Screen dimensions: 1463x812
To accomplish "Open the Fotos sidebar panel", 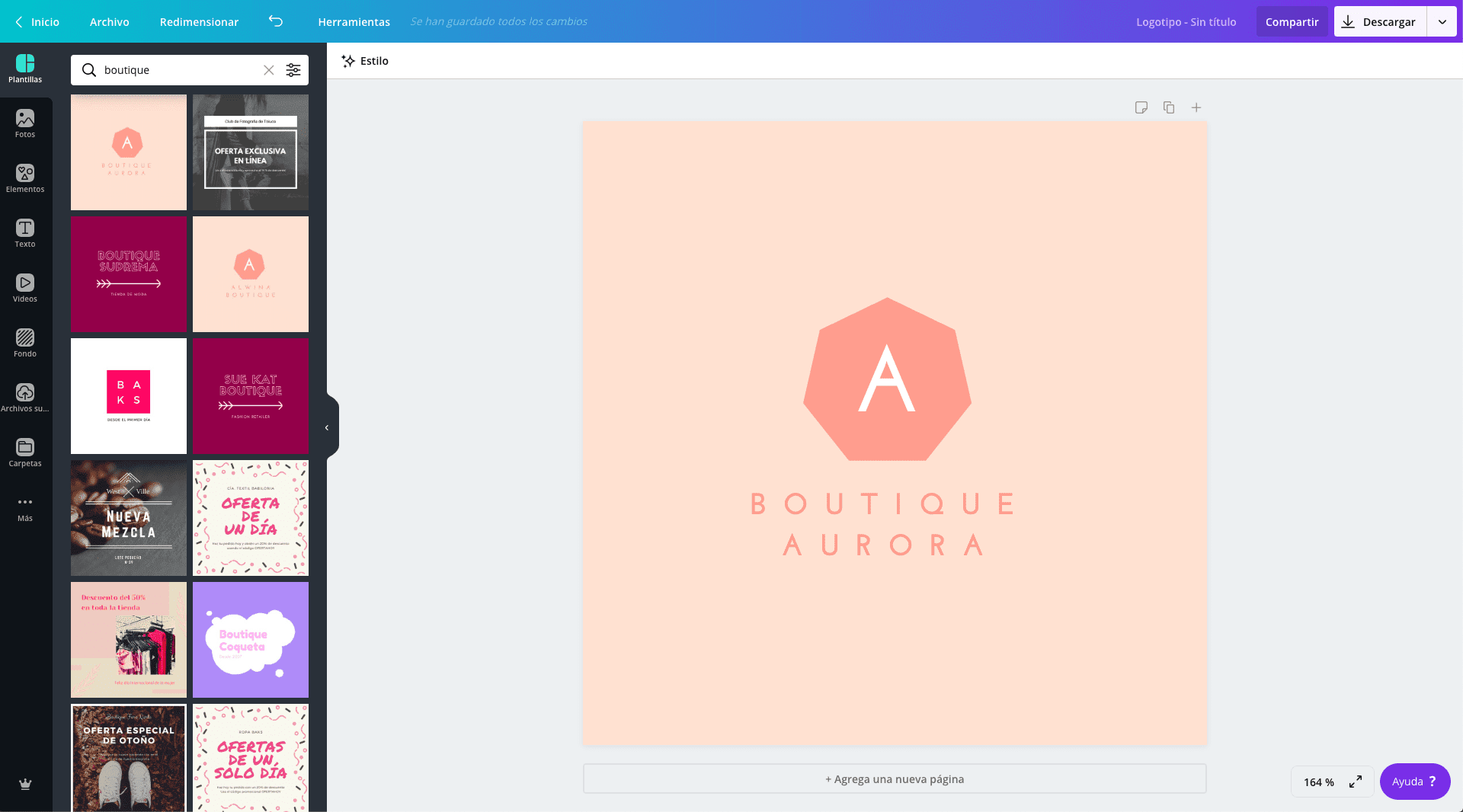I will [x=25, y=124].
